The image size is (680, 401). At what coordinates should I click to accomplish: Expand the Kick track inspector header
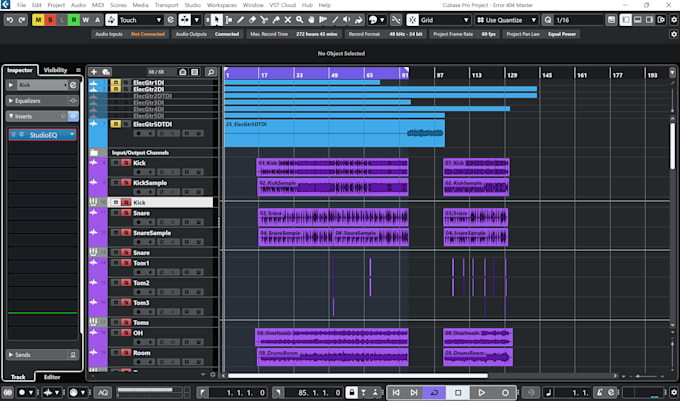coord(11,85)
